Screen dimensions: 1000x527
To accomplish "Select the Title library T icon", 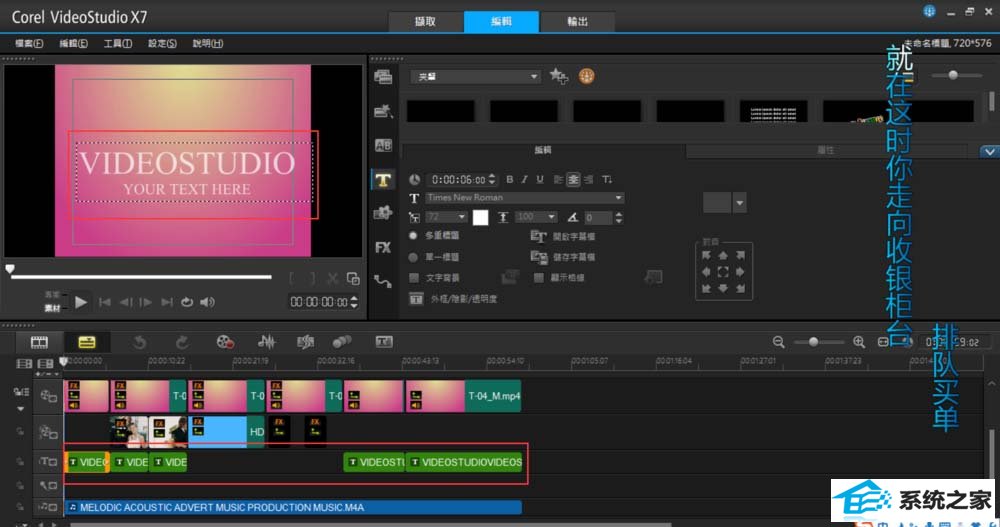I will click(x=383, y=180).
